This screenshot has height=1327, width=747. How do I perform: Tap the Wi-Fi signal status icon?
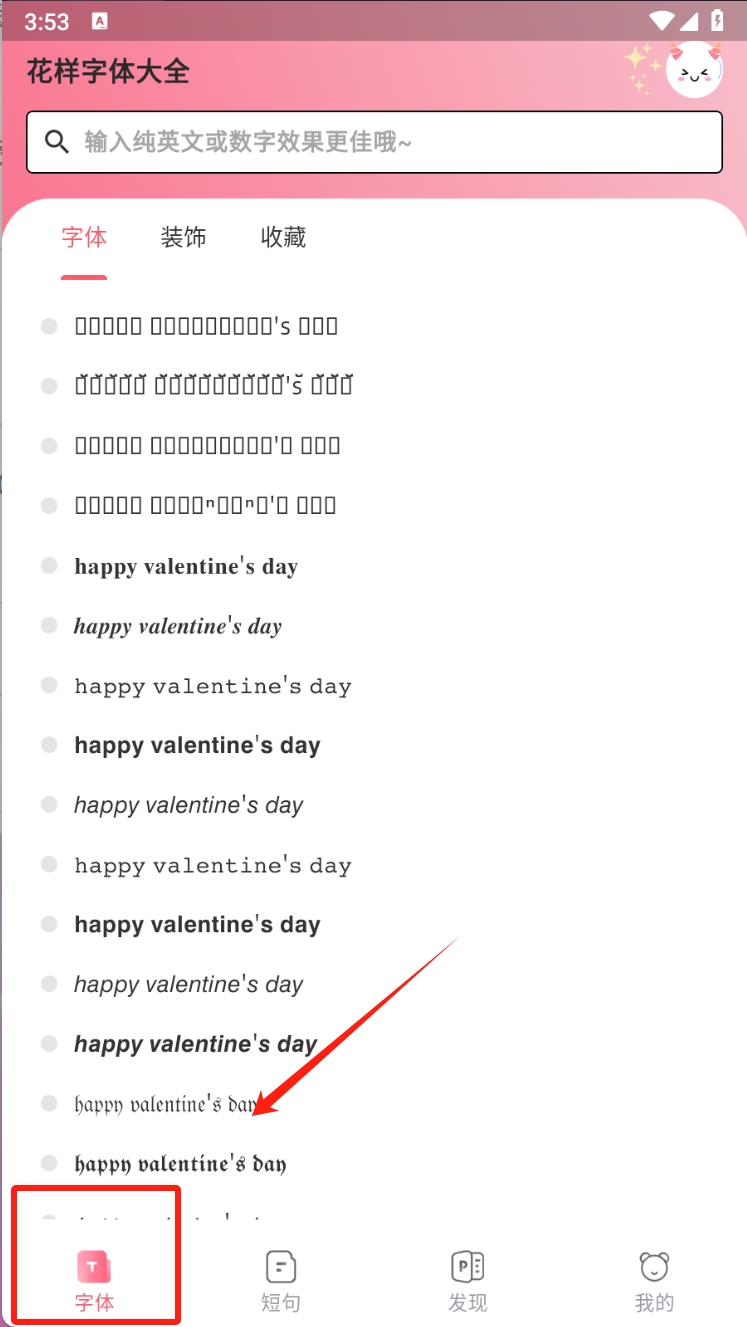click(x=662, y=20)
